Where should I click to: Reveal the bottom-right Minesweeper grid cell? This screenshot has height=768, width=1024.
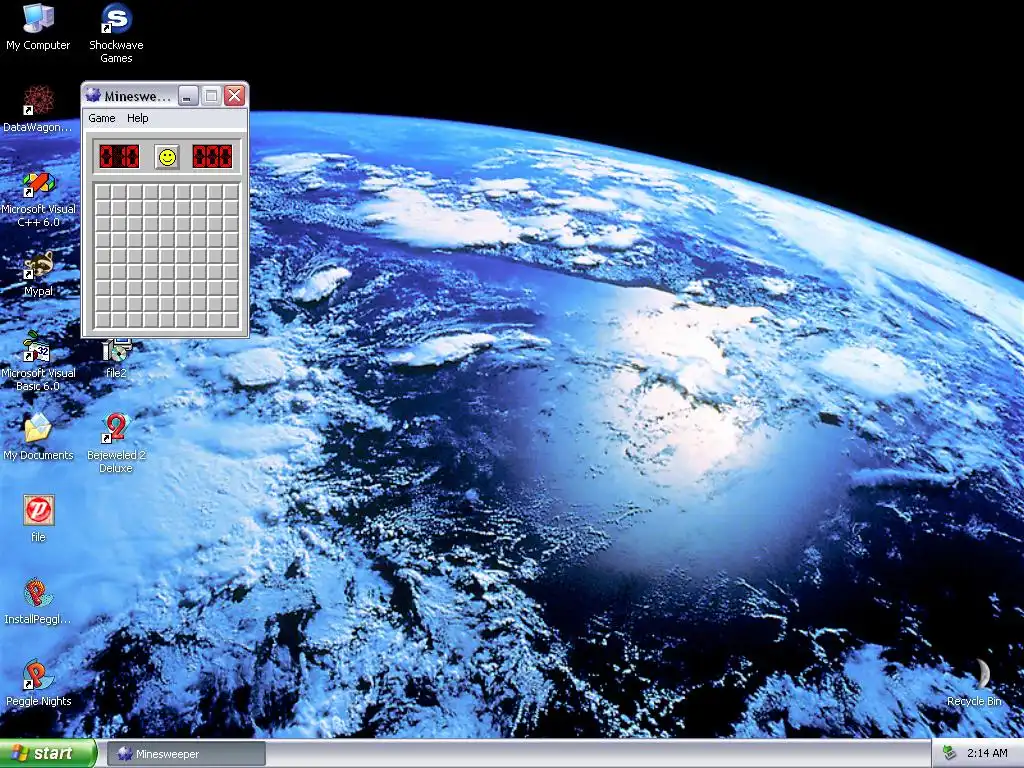(x=231, y=320)
